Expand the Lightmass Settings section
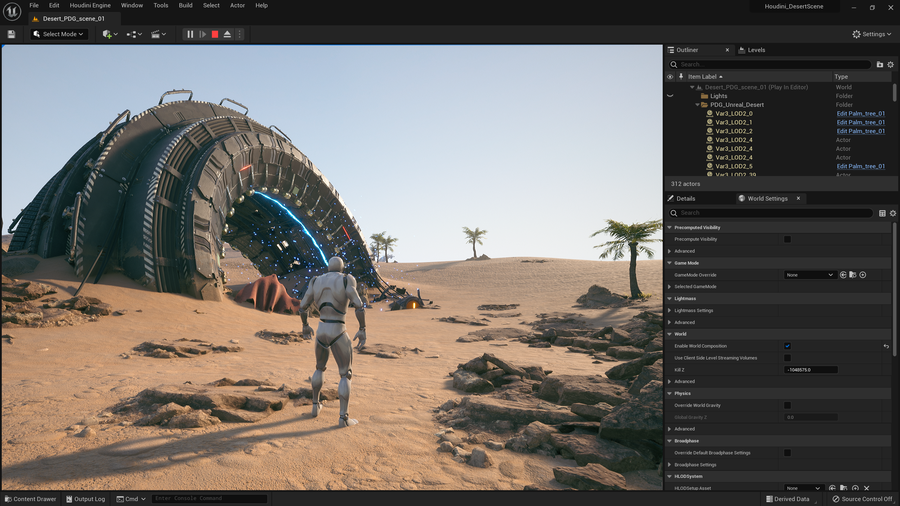This screenshot has width=900, height=506. 670,310
